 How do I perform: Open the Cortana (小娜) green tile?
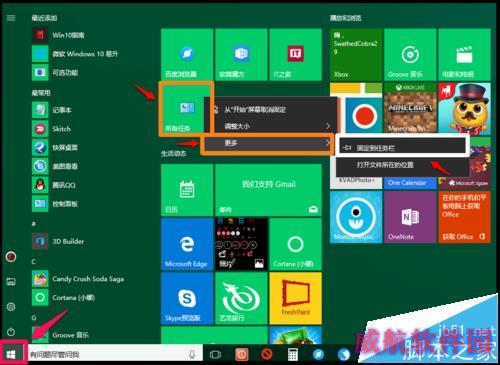[x=295, y=244]
